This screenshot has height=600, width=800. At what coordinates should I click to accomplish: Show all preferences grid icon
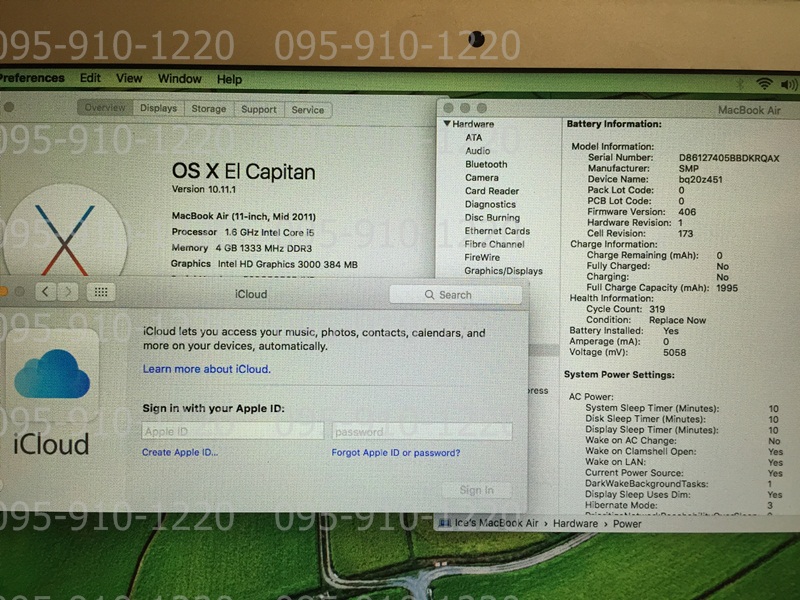pyautogui.click(x=101, y=292)
